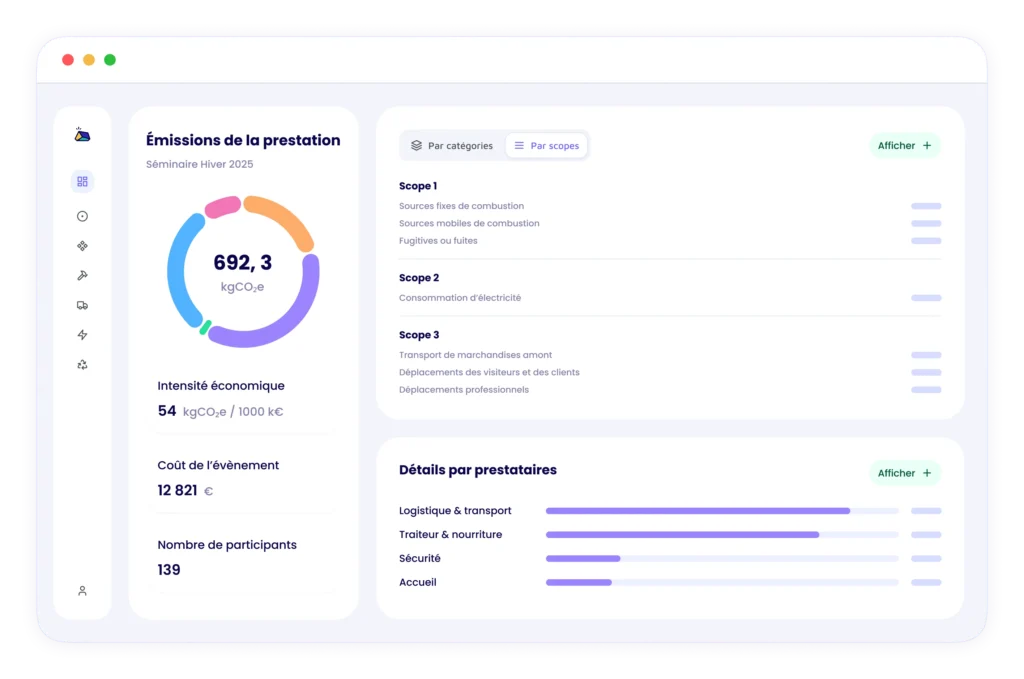This screenshot has width=1024, height=679.
Task: Click the Scope 2 heading
Action: 419,277
